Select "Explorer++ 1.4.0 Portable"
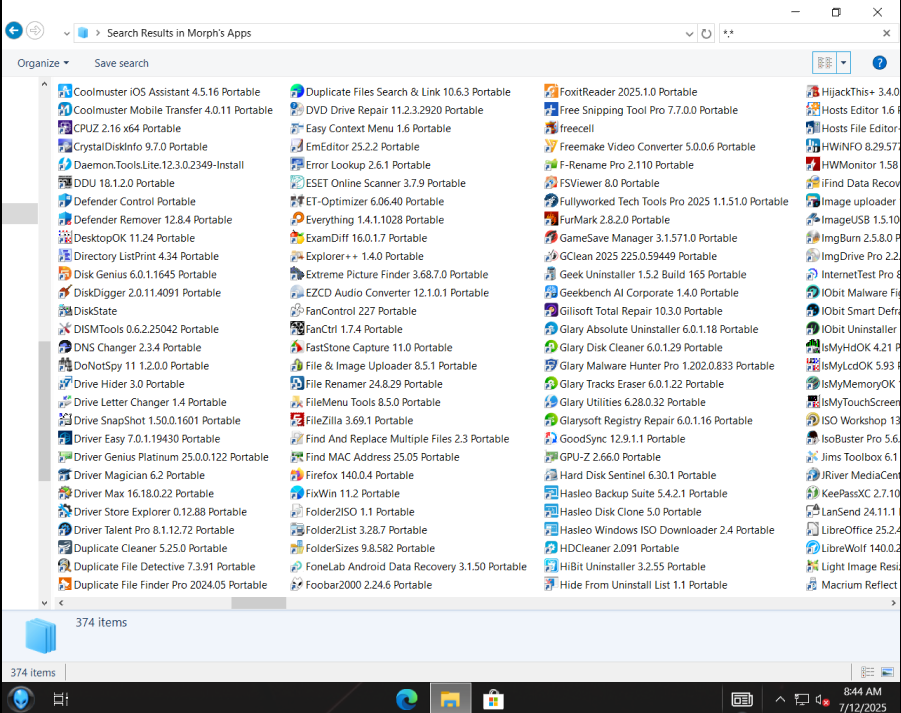Screen dimensions: 901x713 click(357, 256)
